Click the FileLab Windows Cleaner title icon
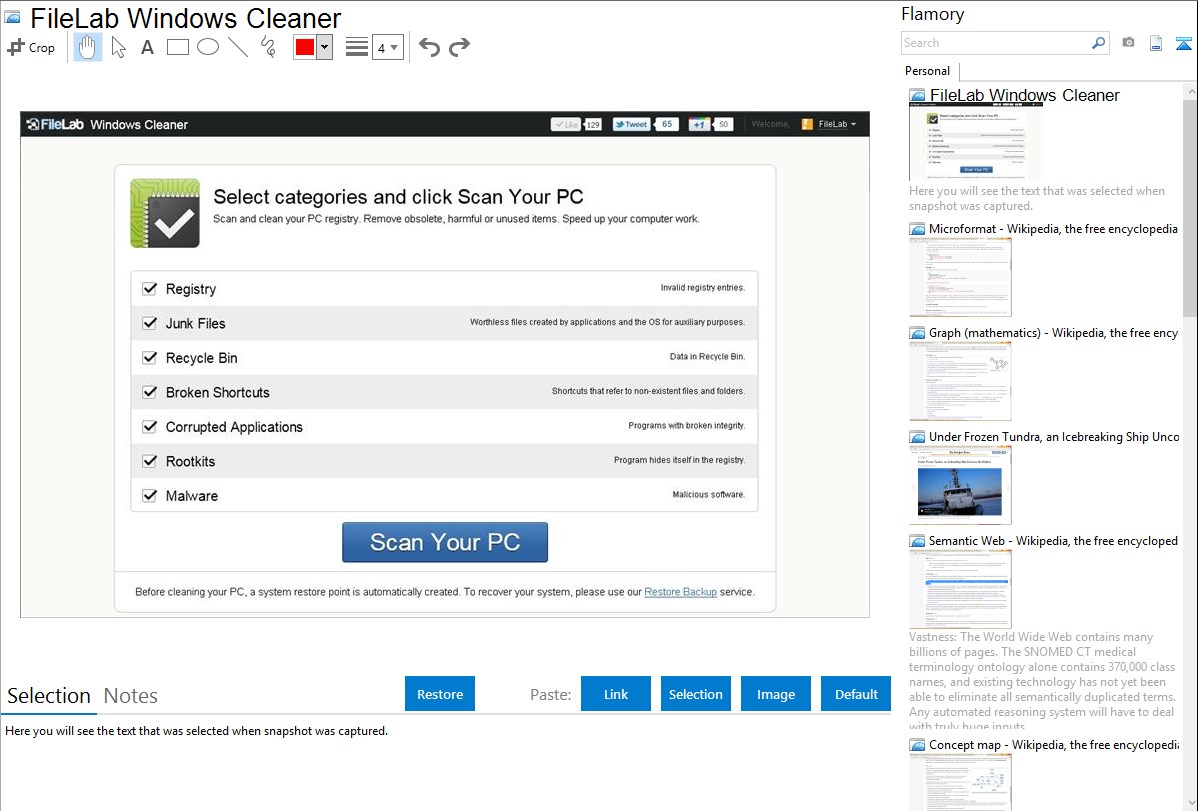The height and width of the screenshot is (811, 1198). point(13,18)
